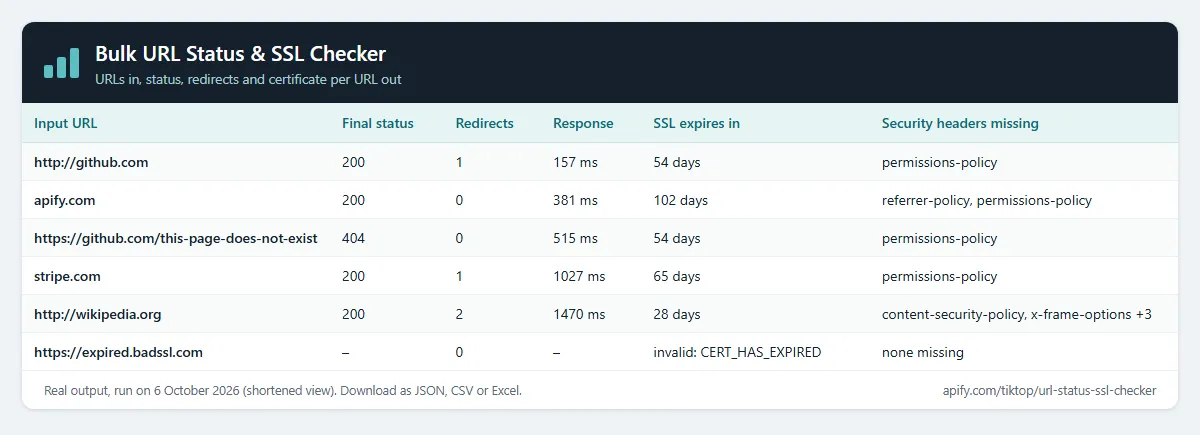Click the http://github.com URL cell
The height and width of the screenshot is (435, 1200).
(x=91, y=162)
